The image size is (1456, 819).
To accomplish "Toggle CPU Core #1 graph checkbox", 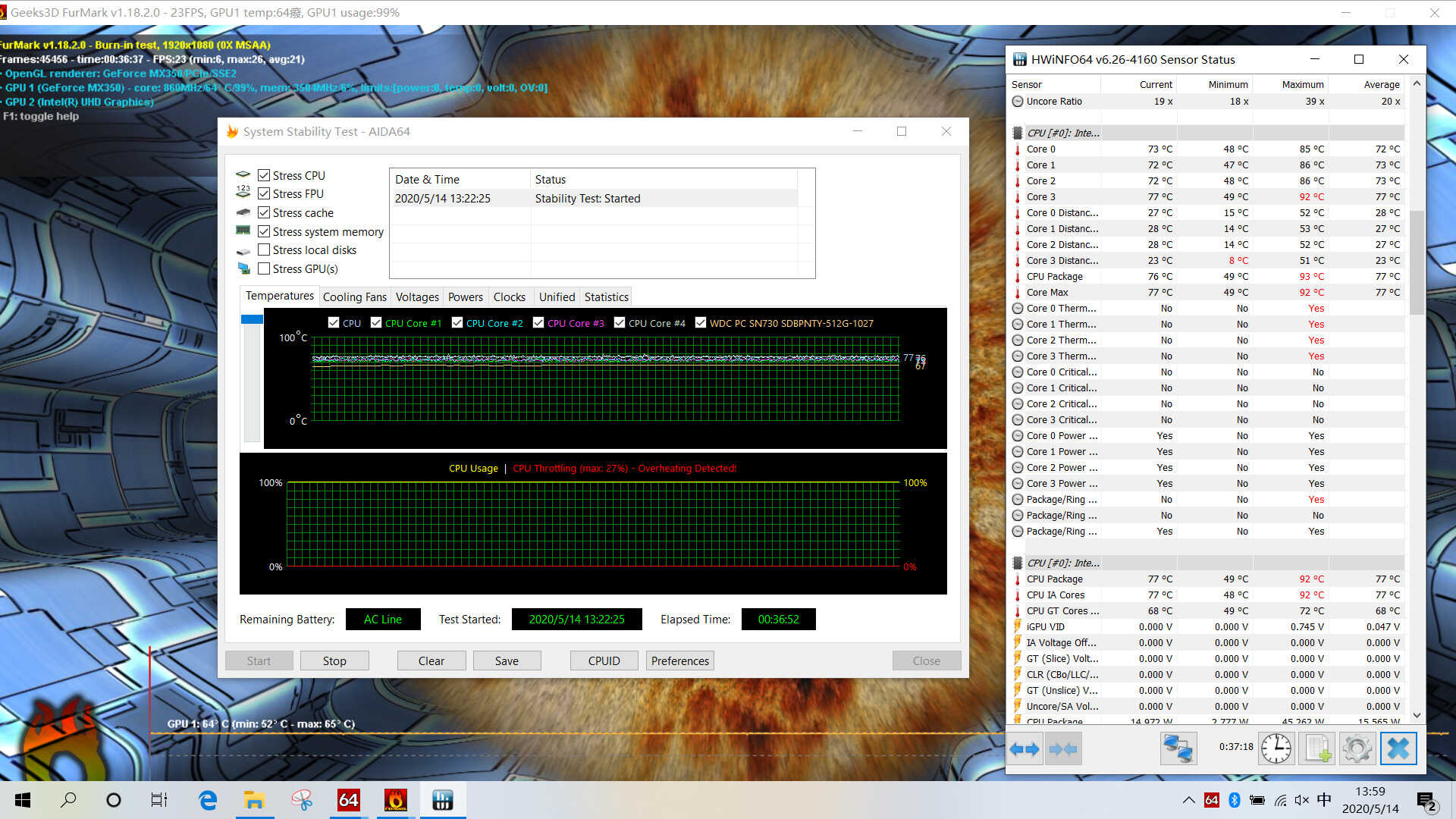I will pyautogui.click(x=376, y=322).
